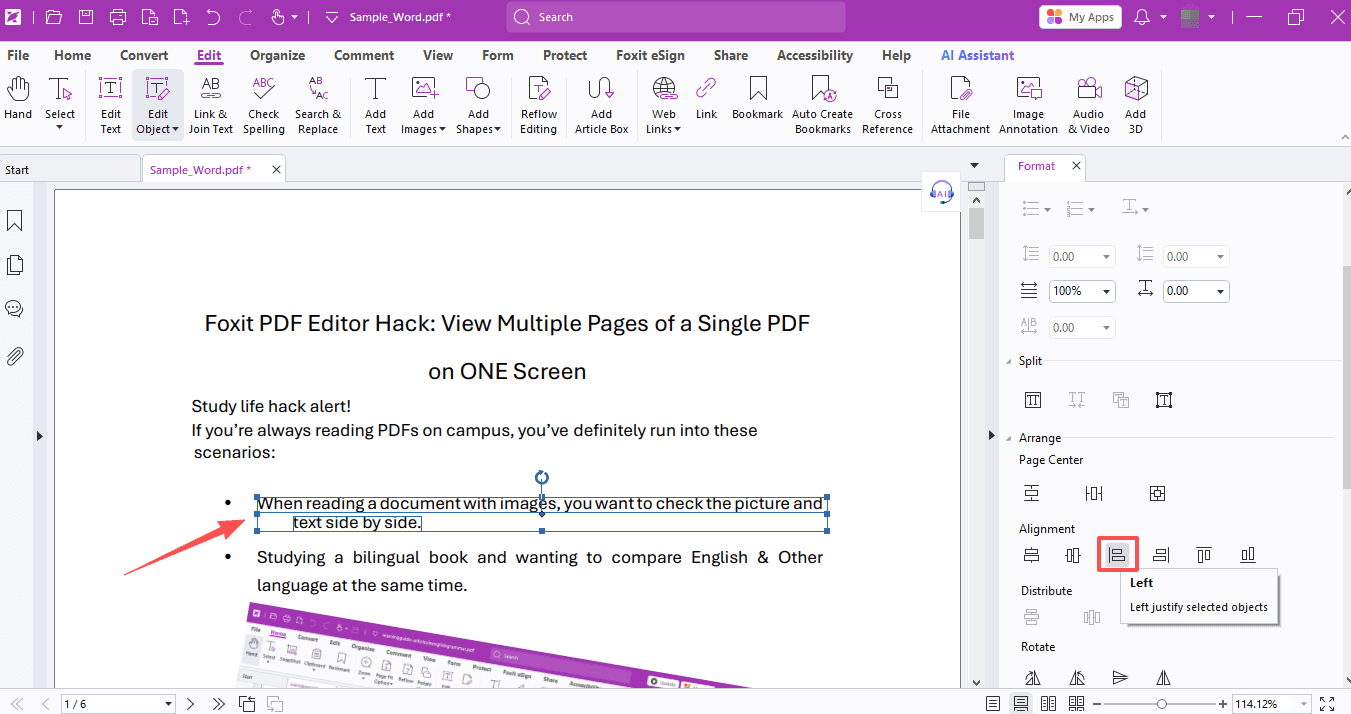
Task: Open the zoom level 114.12% dropdown
Action: (1302, 704)
